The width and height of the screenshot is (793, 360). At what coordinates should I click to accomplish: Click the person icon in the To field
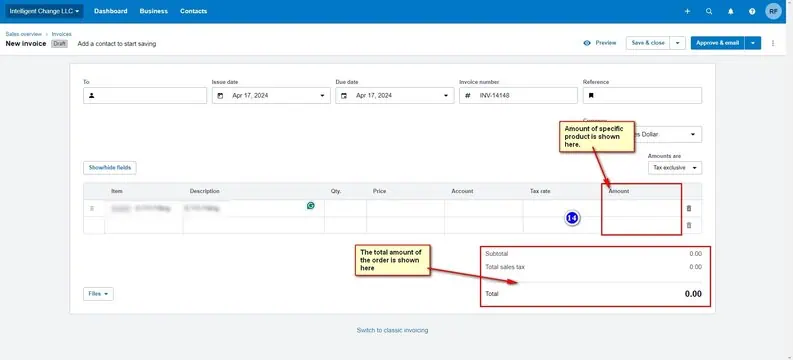[92, 96]
